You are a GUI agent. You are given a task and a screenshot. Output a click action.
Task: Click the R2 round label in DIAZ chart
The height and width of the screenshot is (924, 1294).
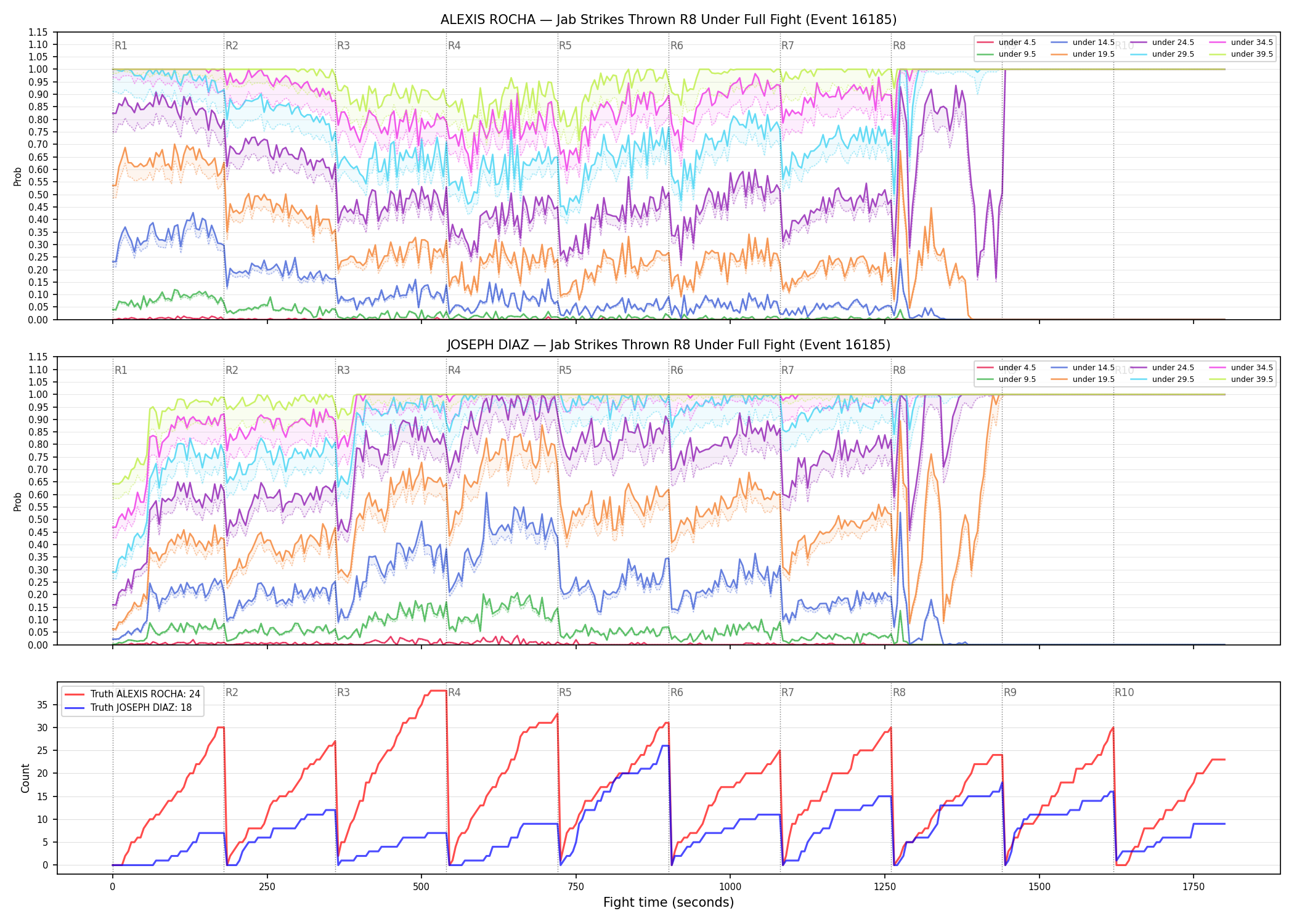click(232, 370)
